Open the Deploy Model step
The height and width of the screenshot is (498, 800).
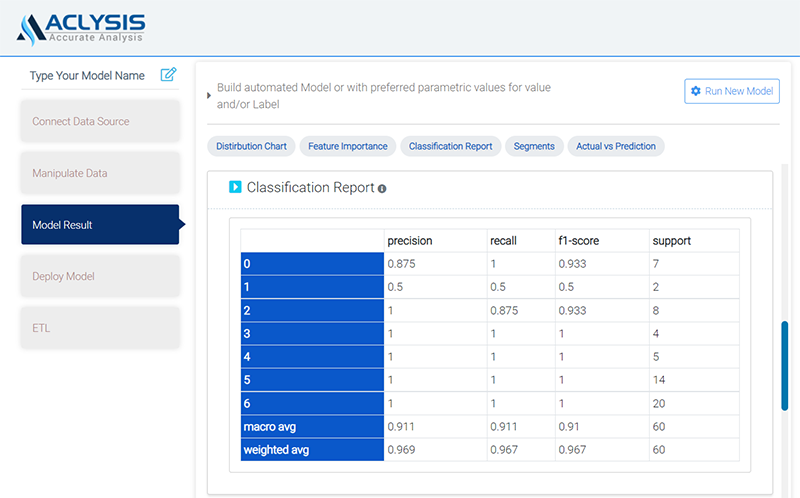100,276
